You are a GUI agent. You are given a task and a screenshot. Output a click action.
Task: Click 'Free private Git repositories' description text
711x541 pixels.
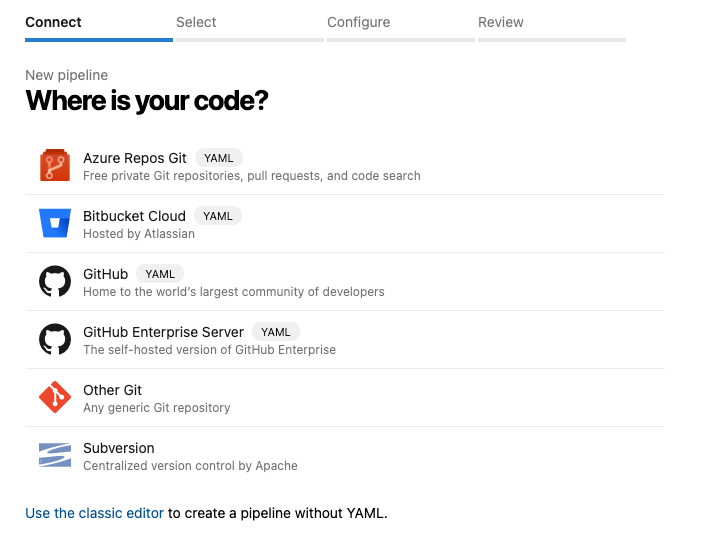click(252, 175)
